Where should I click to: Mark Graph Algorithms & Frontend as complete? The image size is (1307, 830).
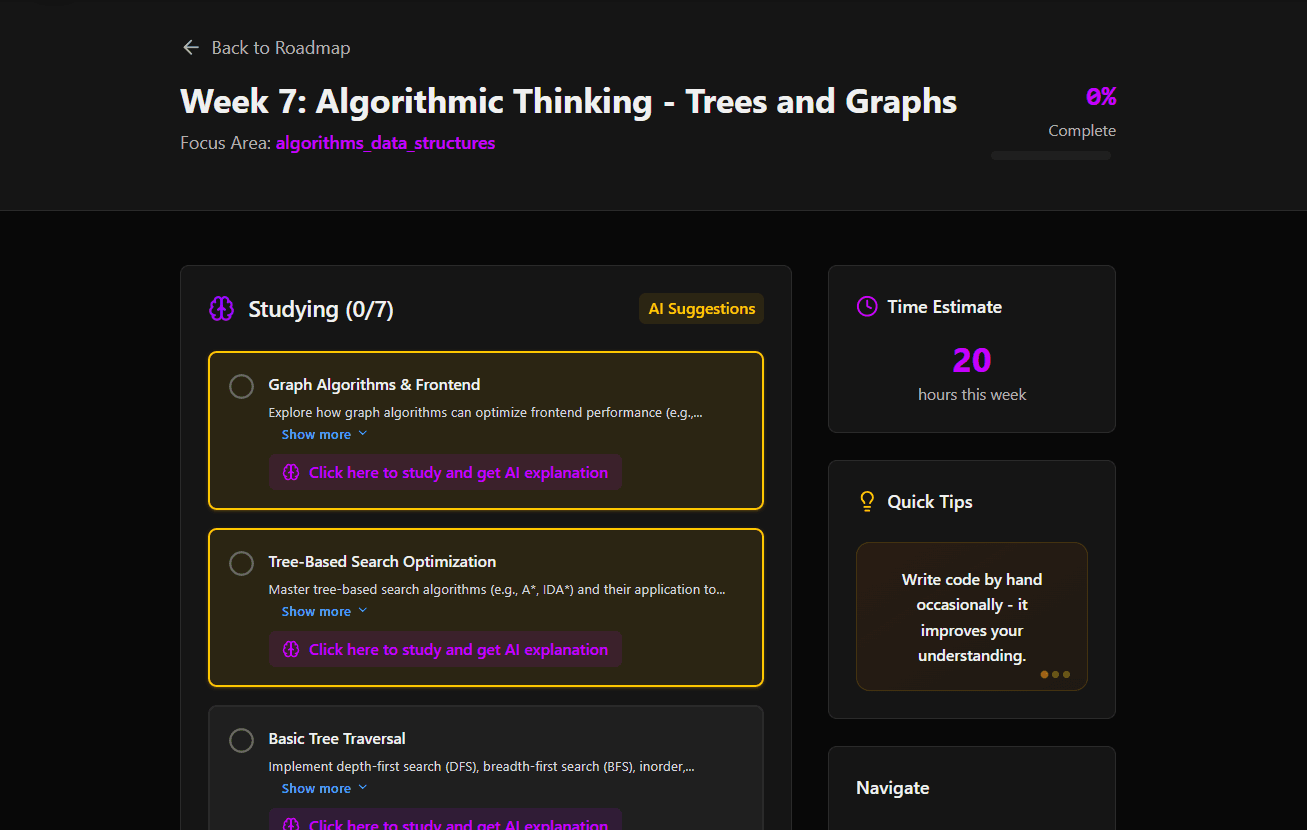241,386
